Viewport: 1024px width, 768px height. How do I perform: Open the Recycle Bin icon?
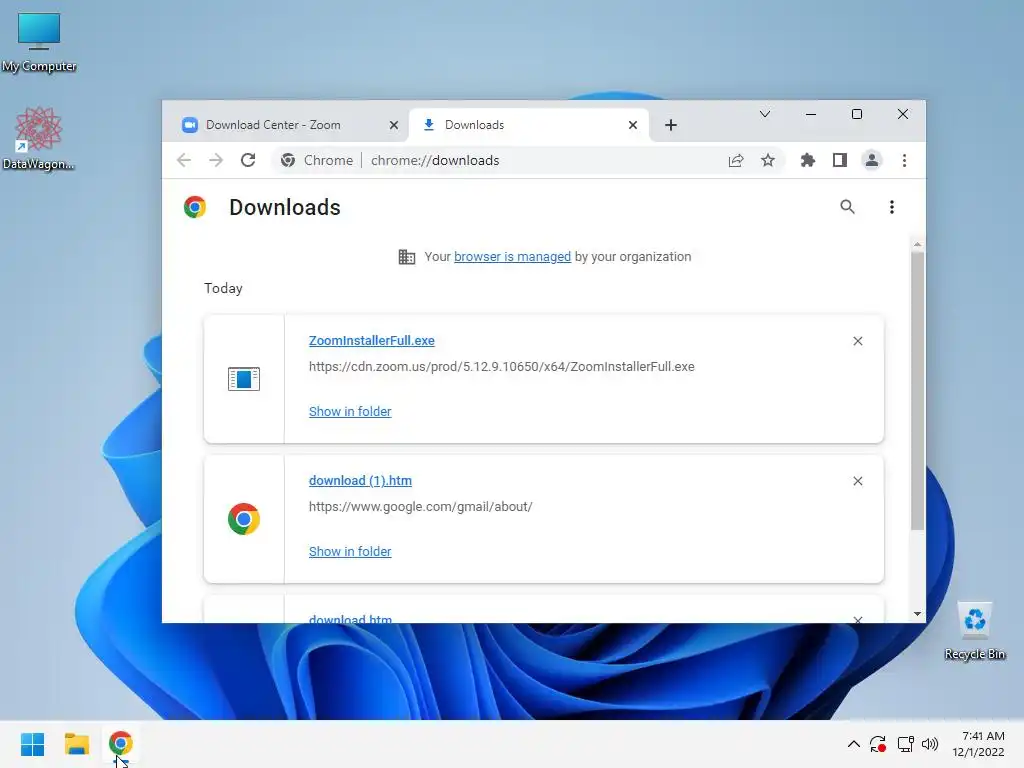(x=974, y=631)
